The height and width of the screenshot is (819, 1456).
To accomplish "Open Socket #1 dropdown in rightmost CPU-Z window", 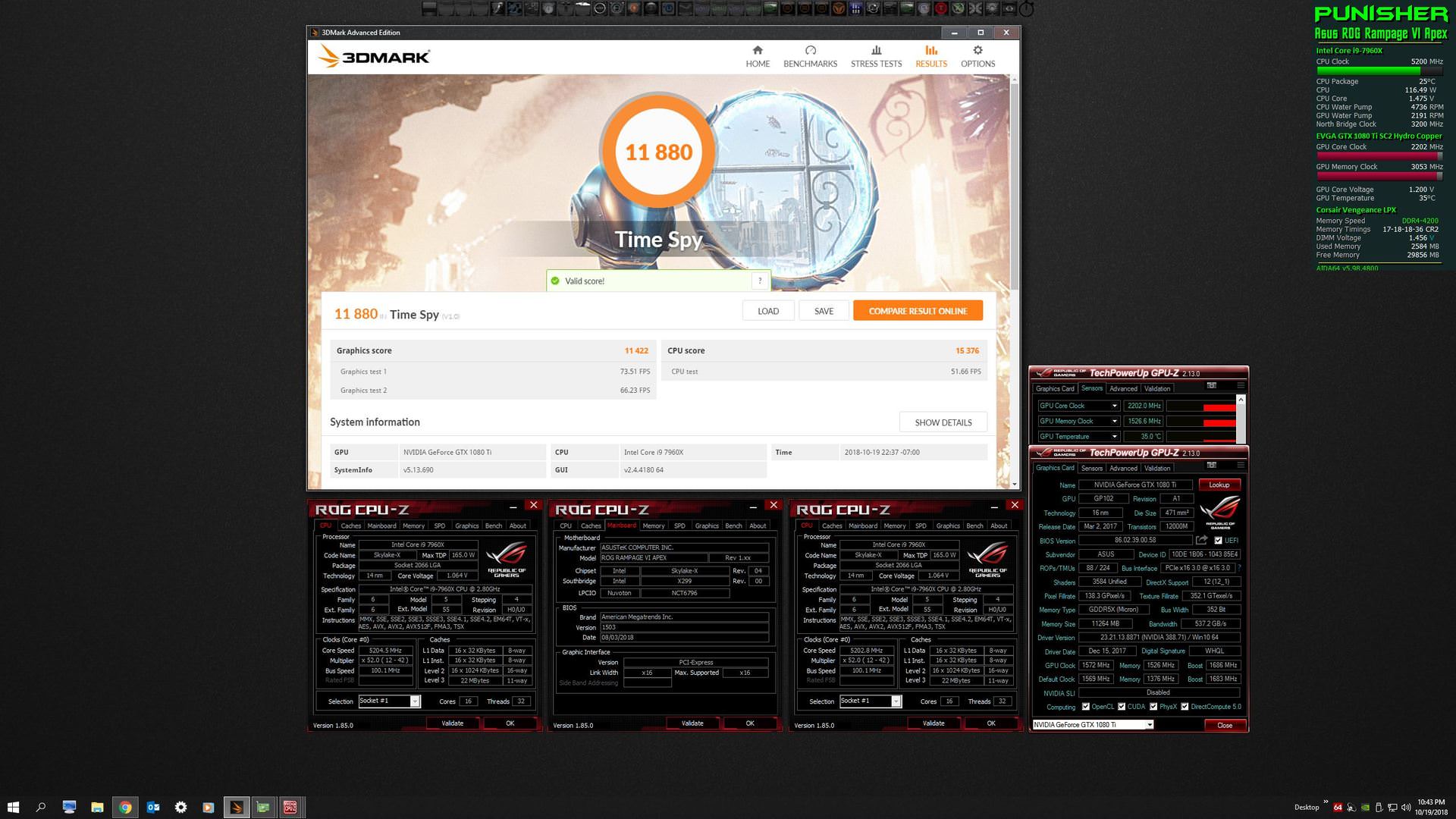I will pyautogui.click(x=896, y=701).
